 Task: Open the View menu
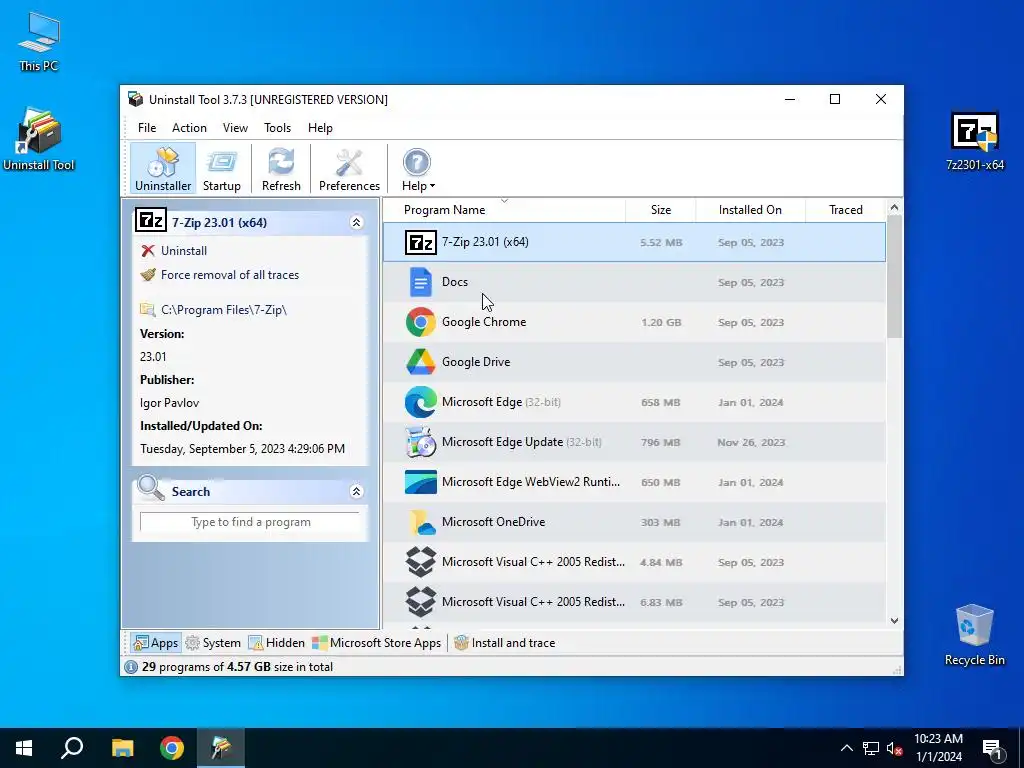pyautogui.click(x=235, y=128)
